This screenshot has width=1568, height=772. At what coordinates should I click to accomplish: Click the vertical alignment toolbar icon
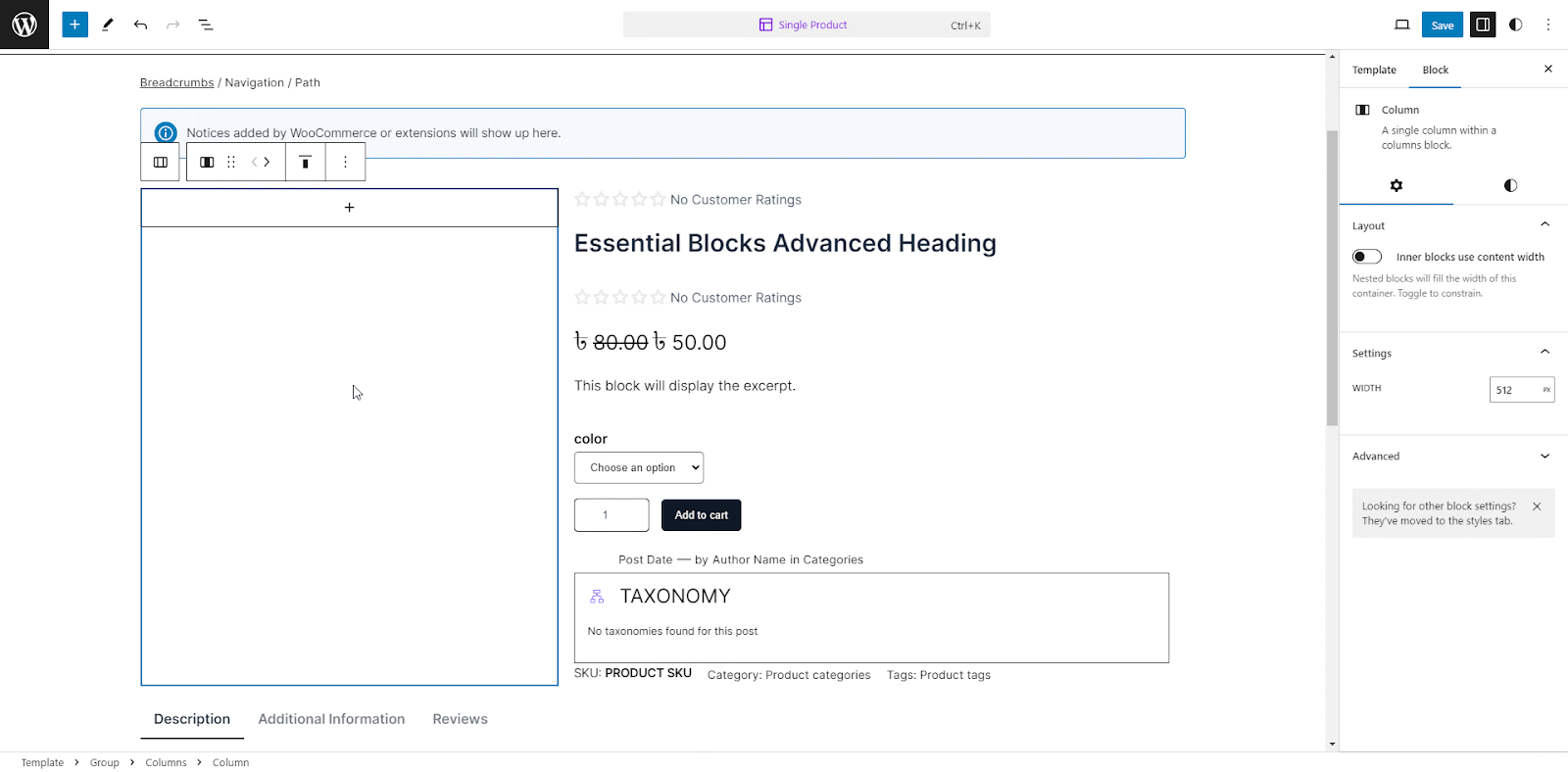point(305,163)
